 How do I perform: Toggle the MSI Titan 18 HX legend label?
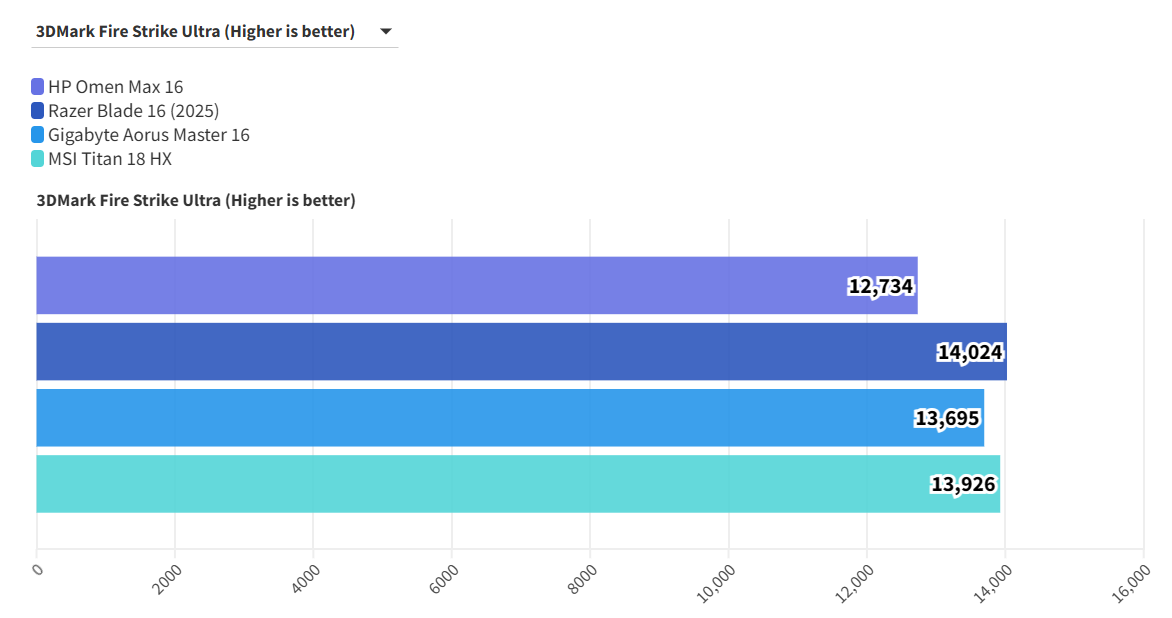click(110, 159)
